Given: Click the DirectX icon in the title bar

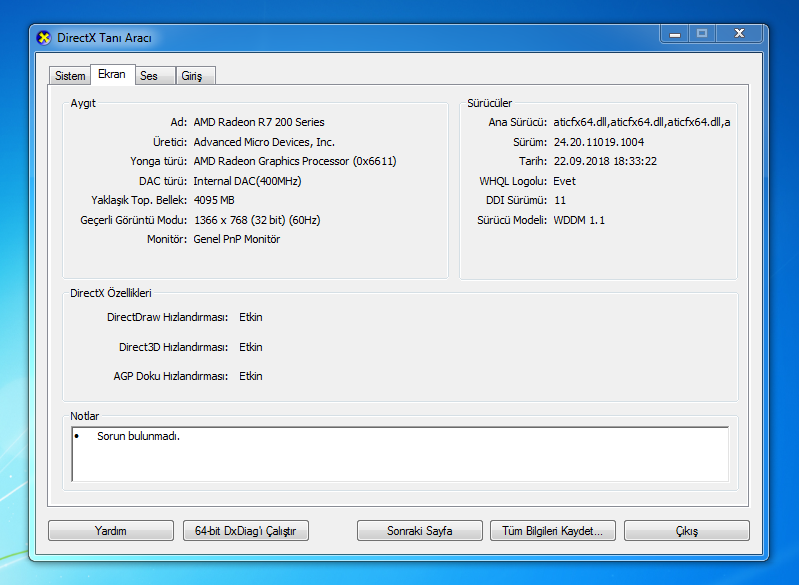Looking at the screenshot, I should point(44,38).
